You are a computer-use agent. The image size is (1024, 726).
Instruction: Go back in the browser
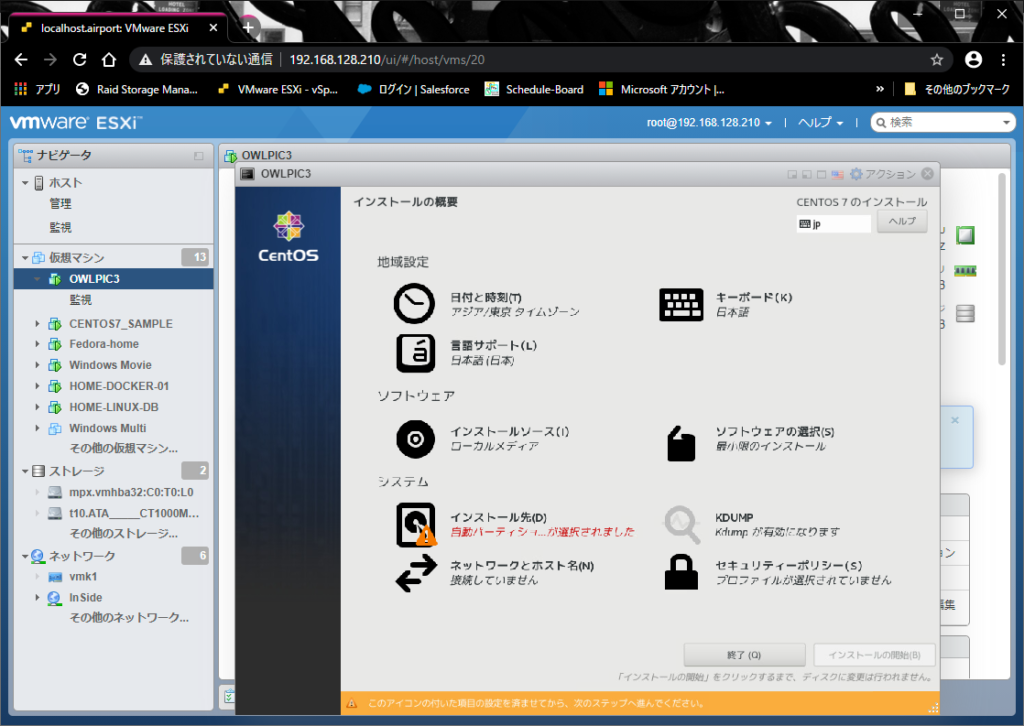[x=21, y=59]
